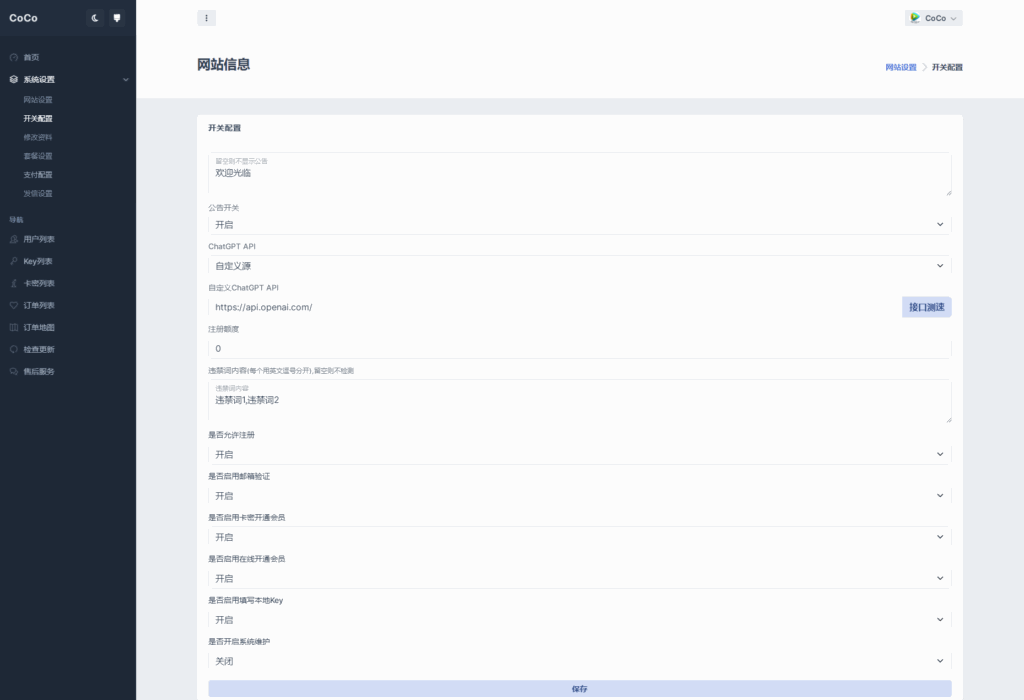Open 订单列表 via its heart icon
Viewport: 1024px width, 700px height.
click(x=13, y=305)
